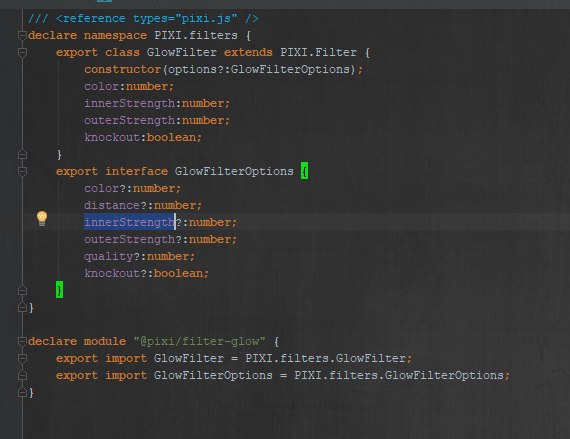This screenshot has width=570, height=439.
Task: Click the fold end marker closing the GlowFilter class
Action: coord(22,154)
